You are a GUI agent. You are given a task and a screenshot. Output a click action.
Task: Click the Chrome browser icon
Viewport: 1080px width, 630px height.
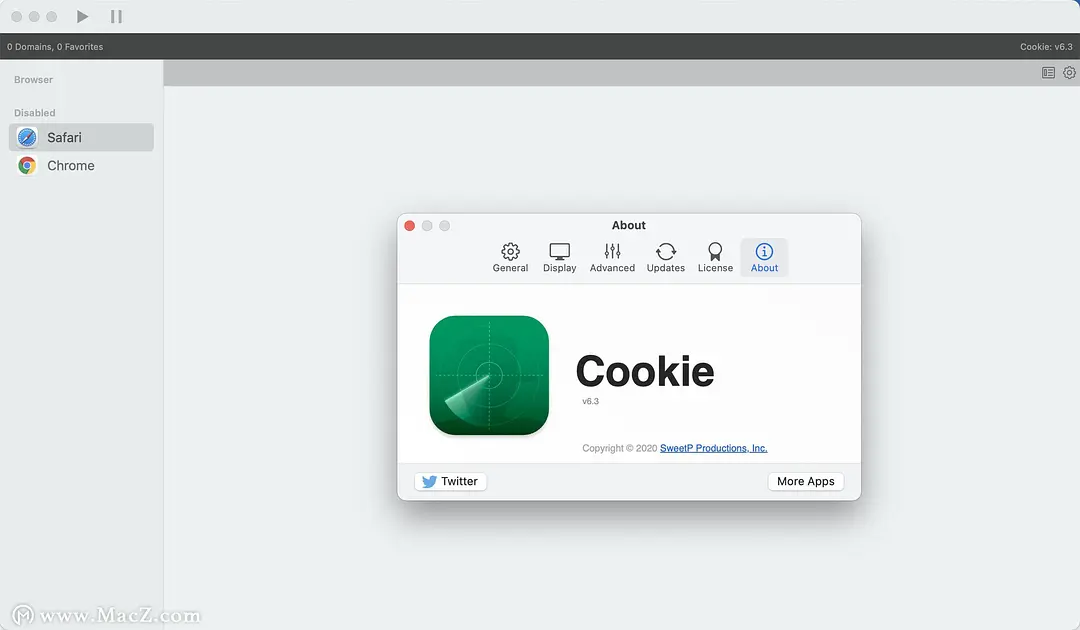(27, 166)
